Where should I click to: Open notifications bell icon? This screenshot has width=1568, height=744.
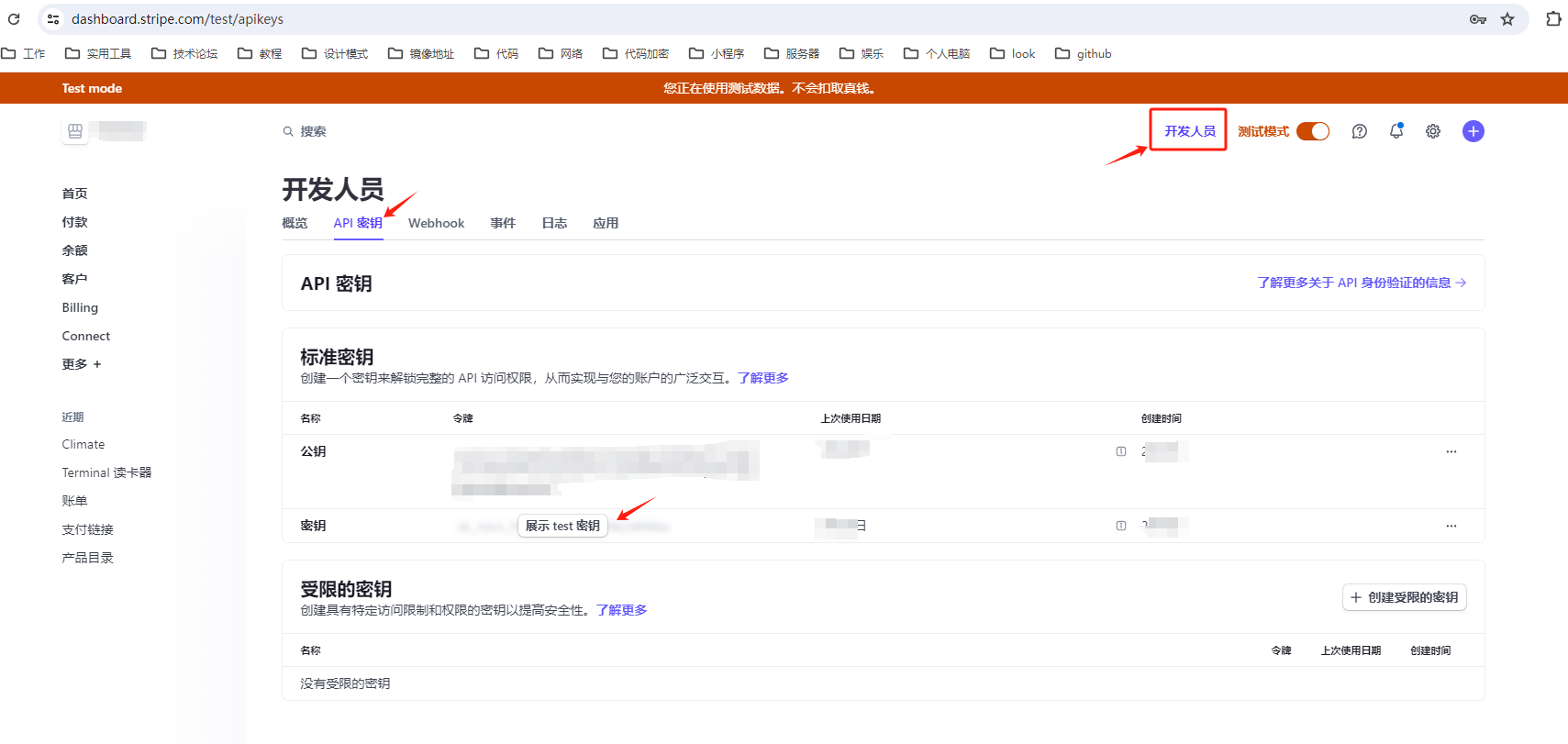click(x=1396, y=131)
